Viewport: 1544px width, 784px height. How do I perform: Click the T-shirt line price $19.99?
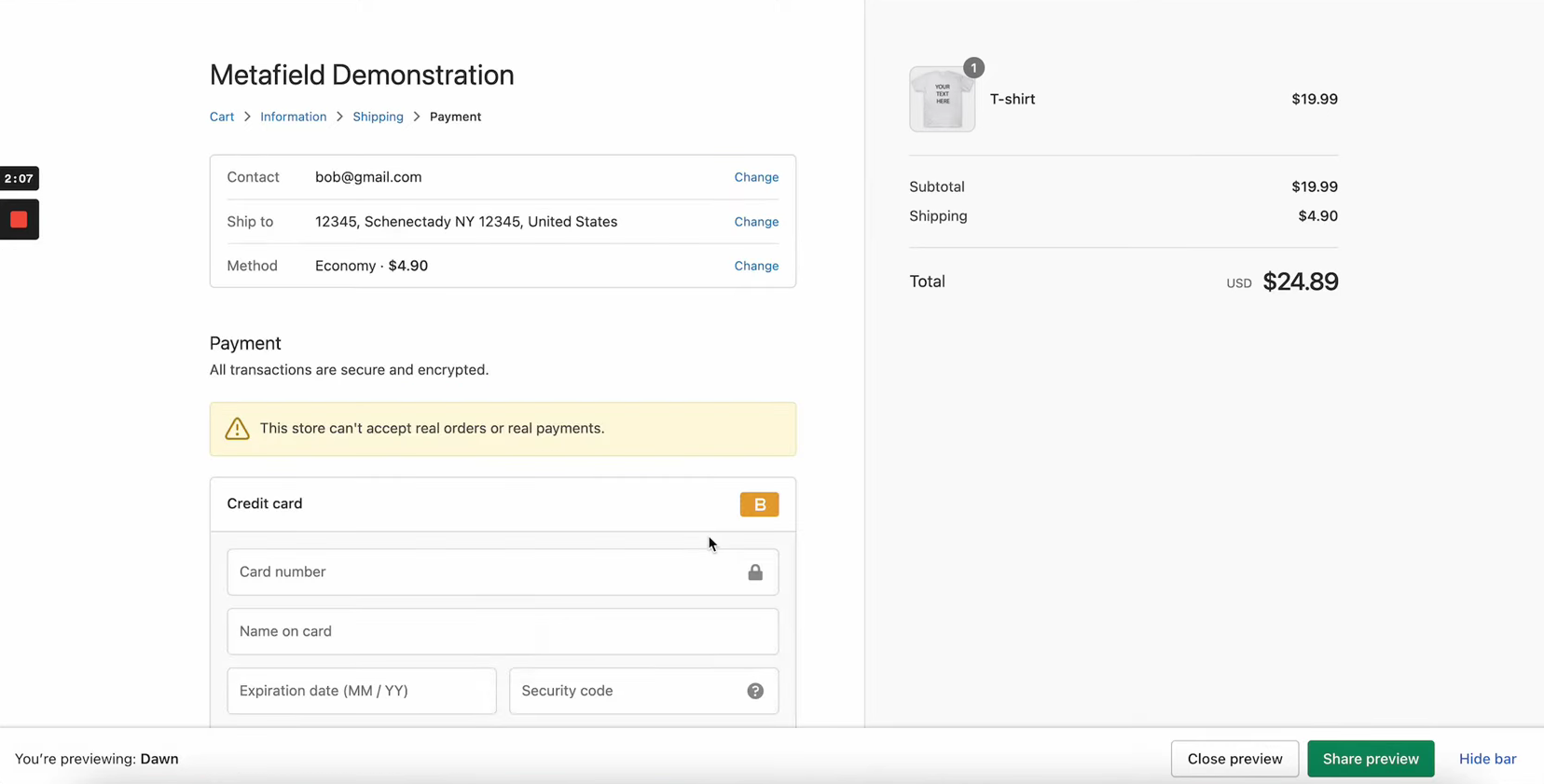1315,99
